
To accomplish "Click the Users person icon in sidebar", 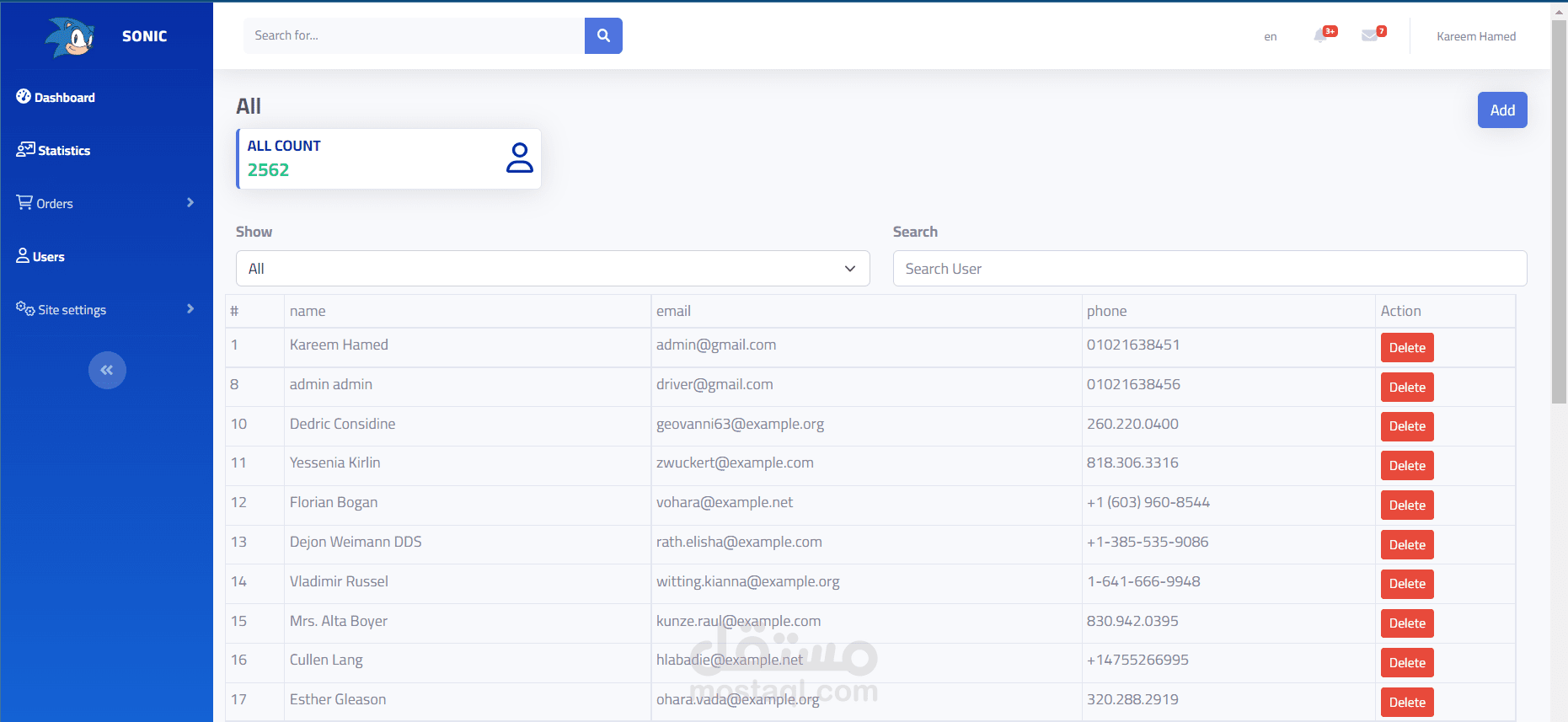I will coord(23,255).
